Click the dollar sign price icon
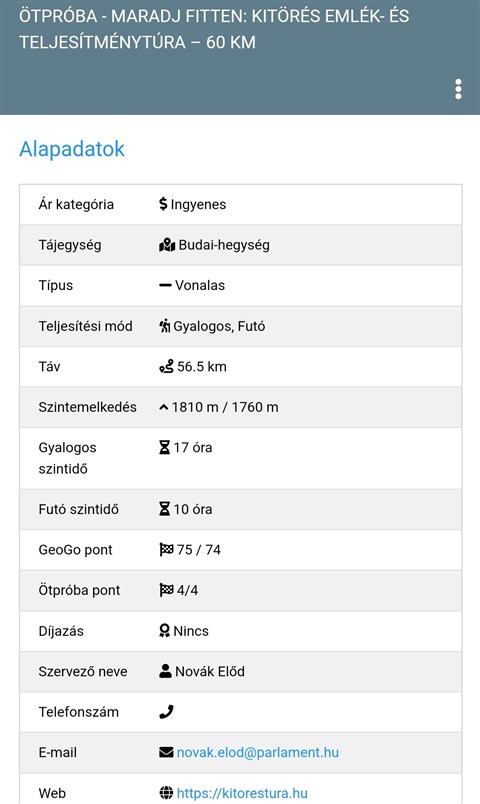This screenshot has width=480, height=804. coord(163,204)
